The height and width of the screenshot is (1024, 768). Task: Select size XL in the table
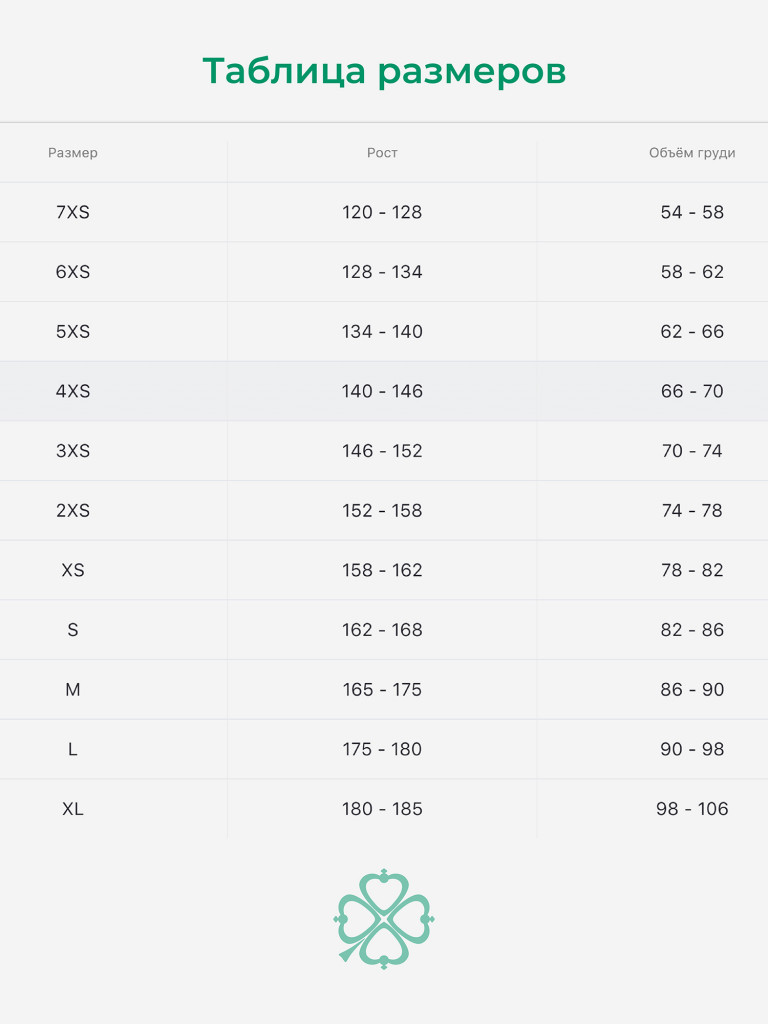click(73, 809)
